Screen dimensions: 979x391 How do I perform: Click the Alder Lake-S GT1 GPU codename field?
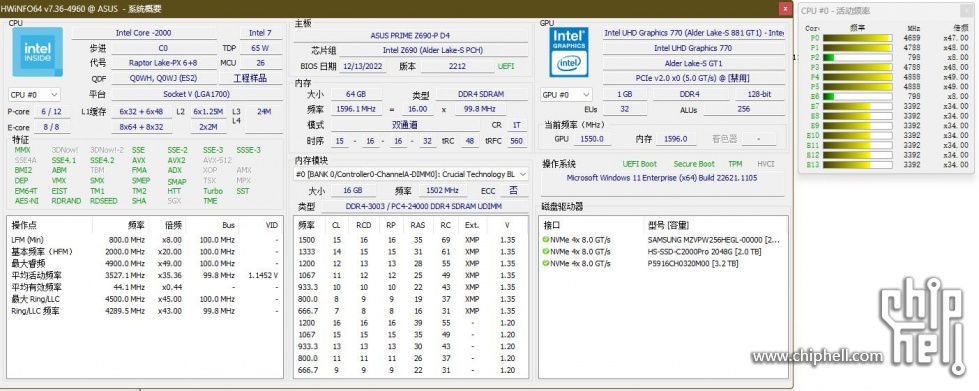(693, 63)
